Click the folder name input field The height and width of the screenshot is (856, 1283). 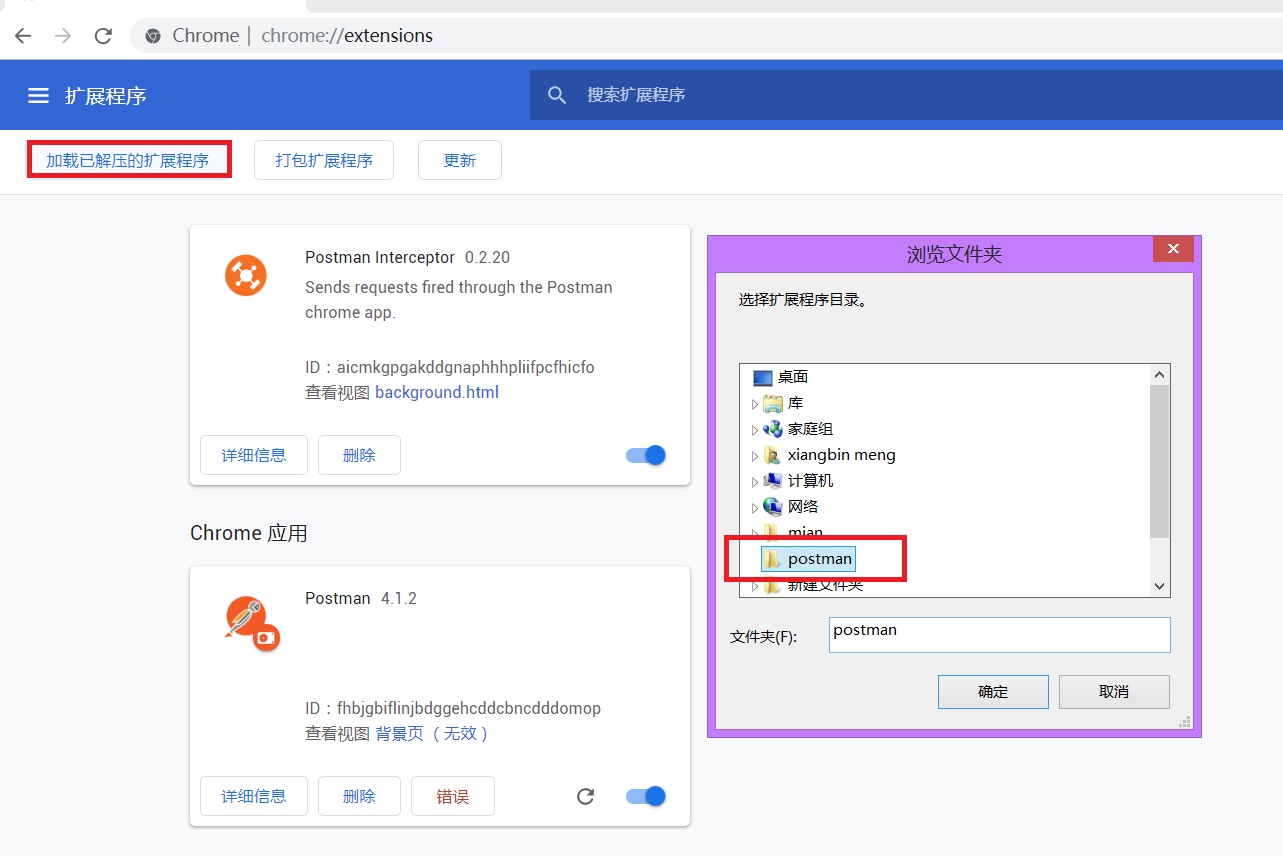[x=999, y=635]
